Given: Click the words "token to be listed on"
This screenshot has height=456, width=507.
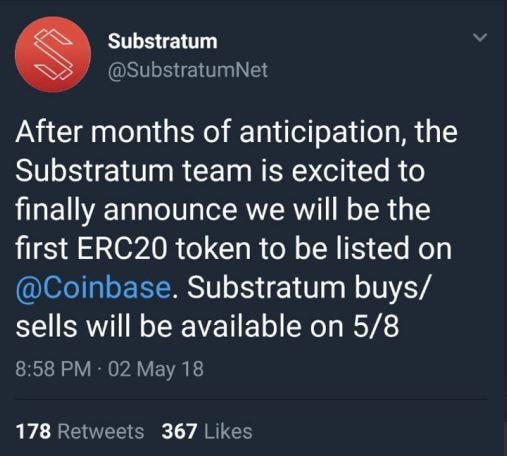Looking at the screenshot, I should click(314, 249).
